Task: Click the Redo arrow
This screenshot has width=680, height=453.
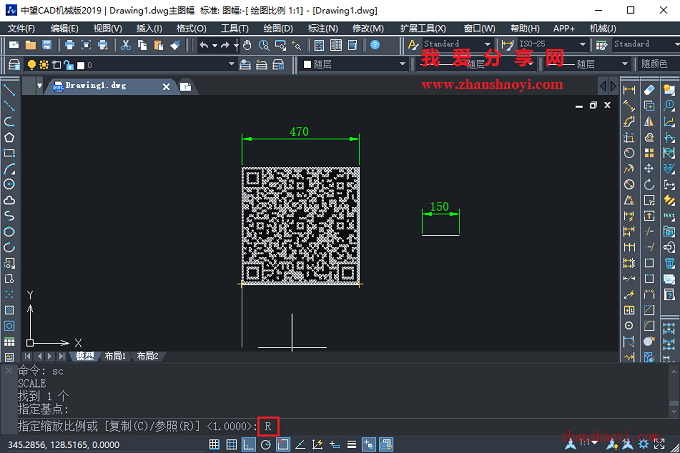Action: [225, 45]
